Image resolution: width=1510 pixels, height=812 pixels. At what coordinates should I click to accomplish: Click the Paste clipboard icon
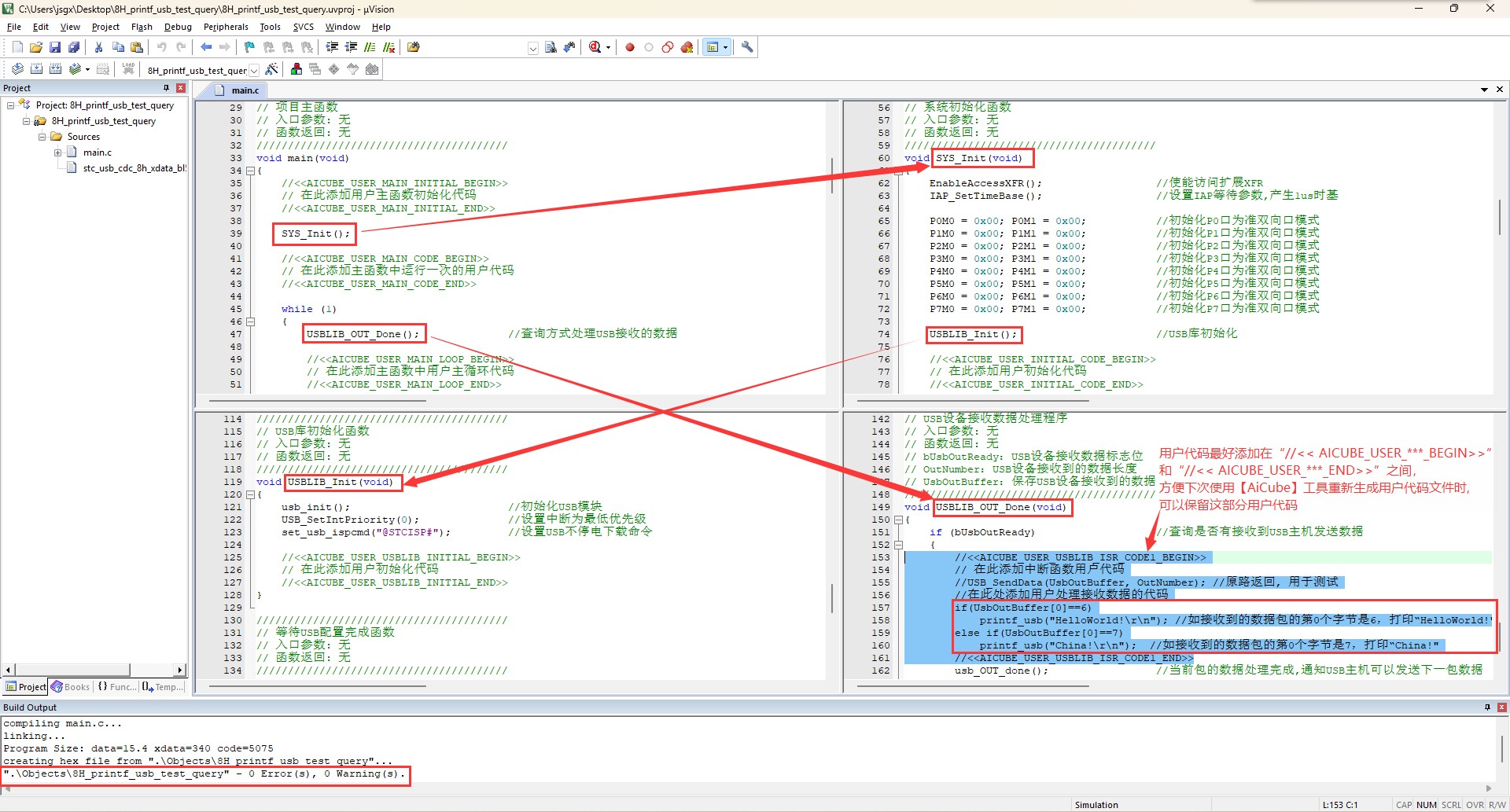137,47
